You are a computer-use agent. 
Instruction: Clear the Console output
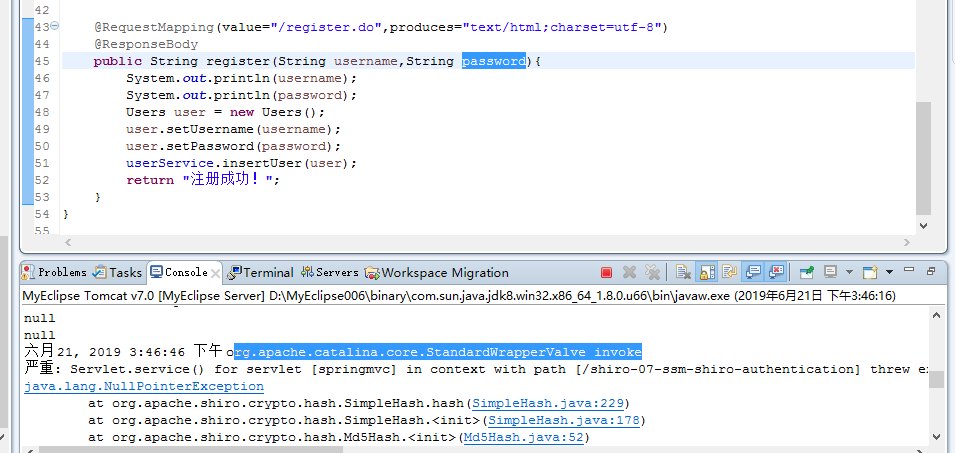click(x=683, y=272)
